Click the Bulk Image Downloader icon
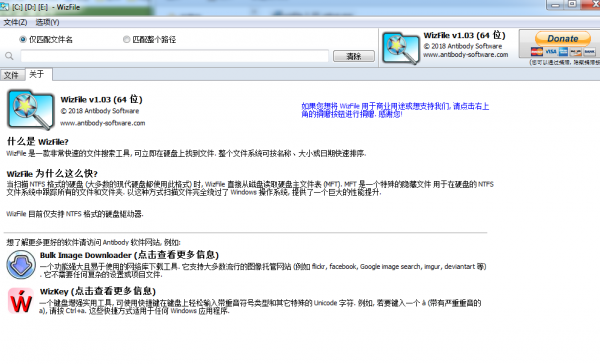Screen dimensions: 600x364 (21, 264)
